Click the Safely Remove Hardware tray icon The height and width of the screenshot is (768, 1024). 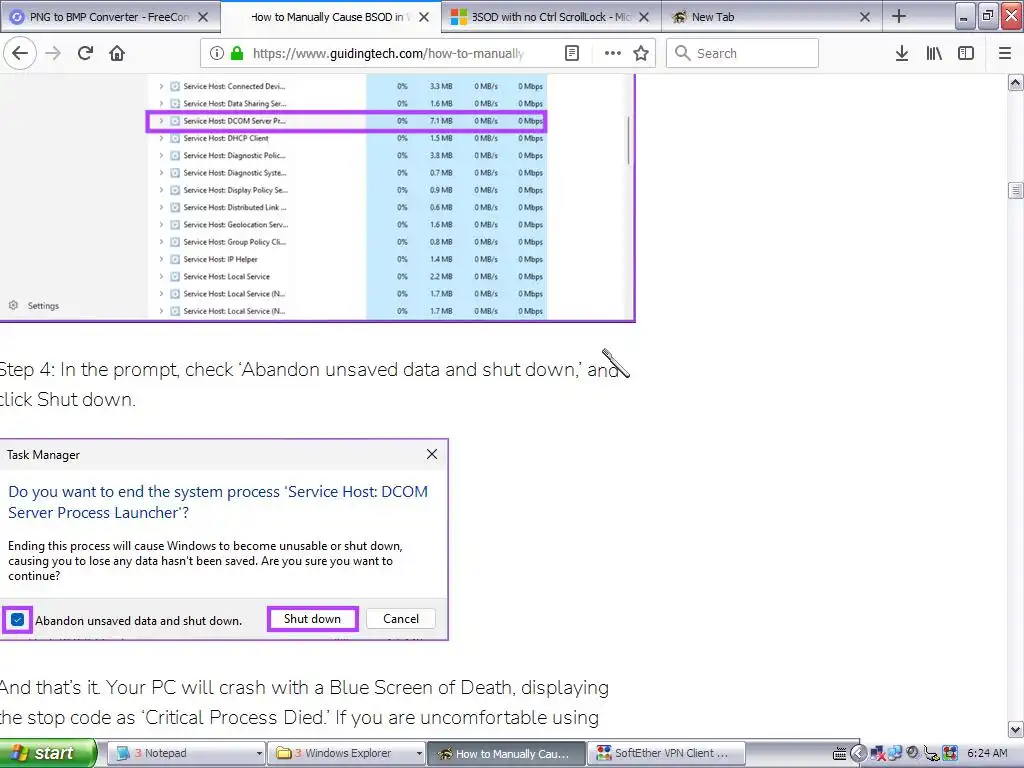(931, 754)
